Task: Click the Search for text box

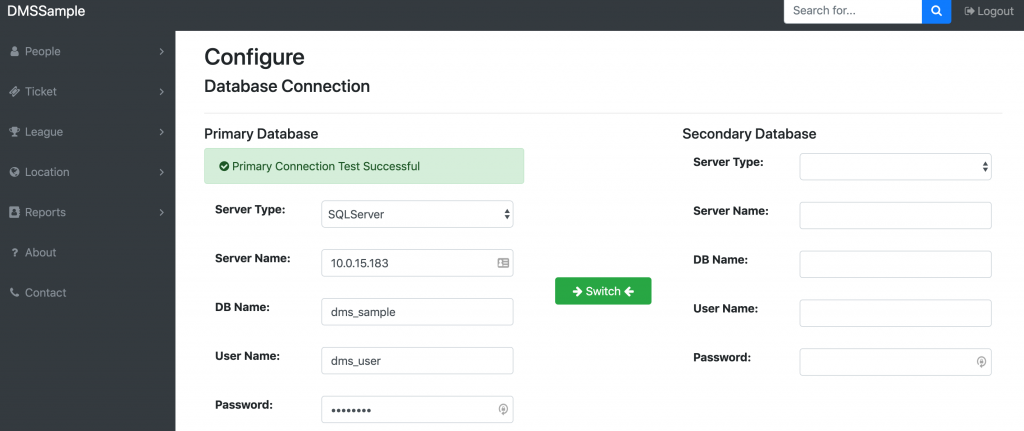Action: (x=852, y=11)
